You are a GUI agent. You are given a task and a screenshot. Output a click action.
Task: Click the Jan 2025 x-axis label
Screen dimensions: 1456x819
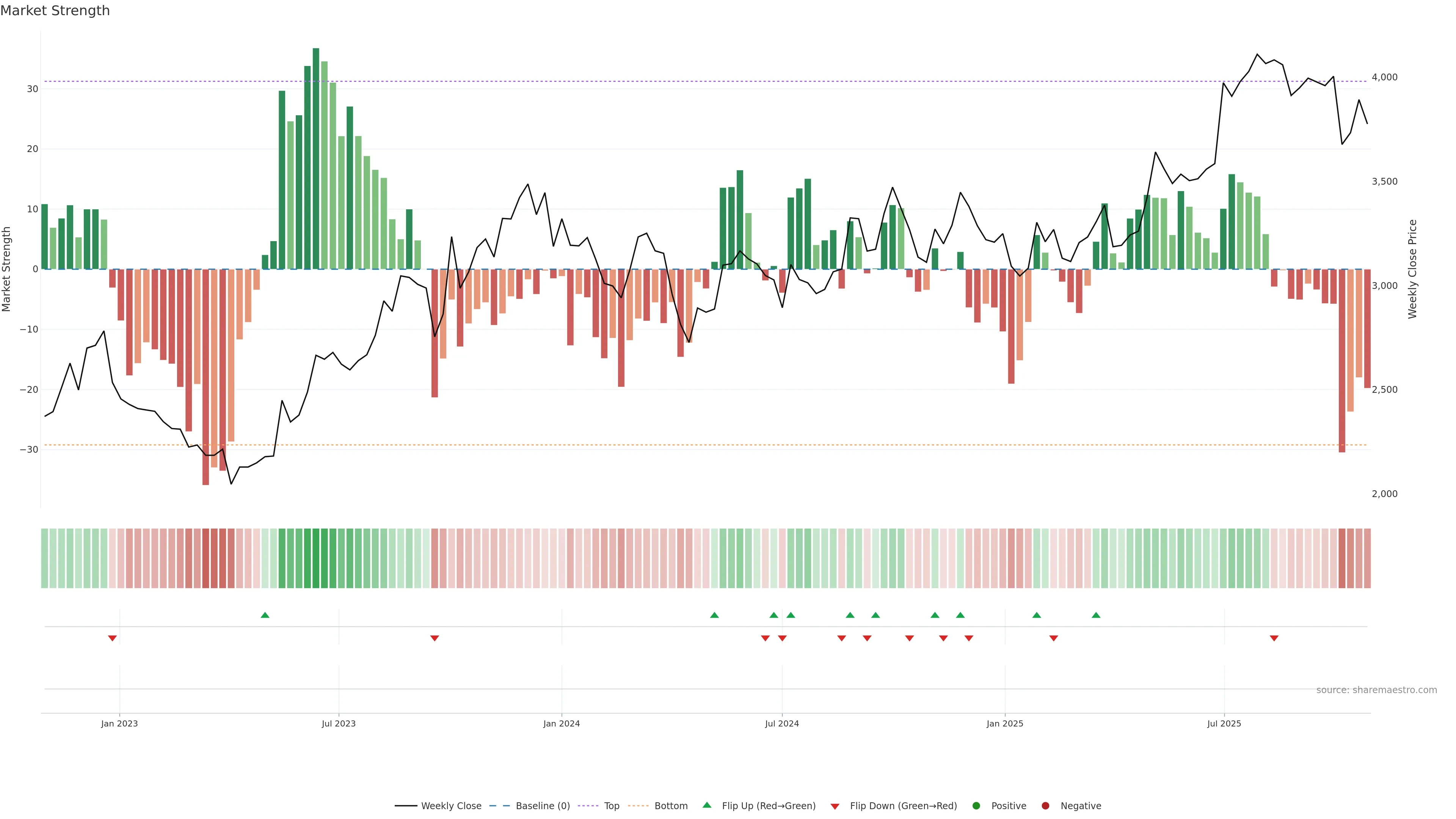point(1005,723)
